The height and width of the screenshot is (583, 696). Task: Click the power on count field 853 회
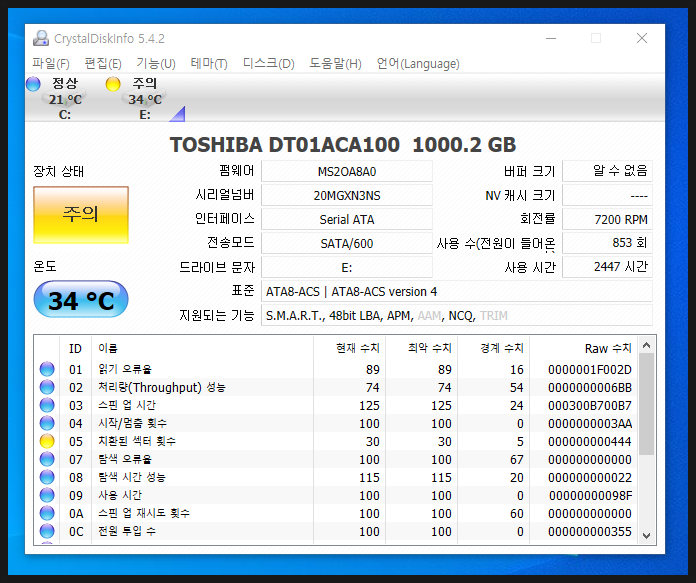(x=607, y=243)
